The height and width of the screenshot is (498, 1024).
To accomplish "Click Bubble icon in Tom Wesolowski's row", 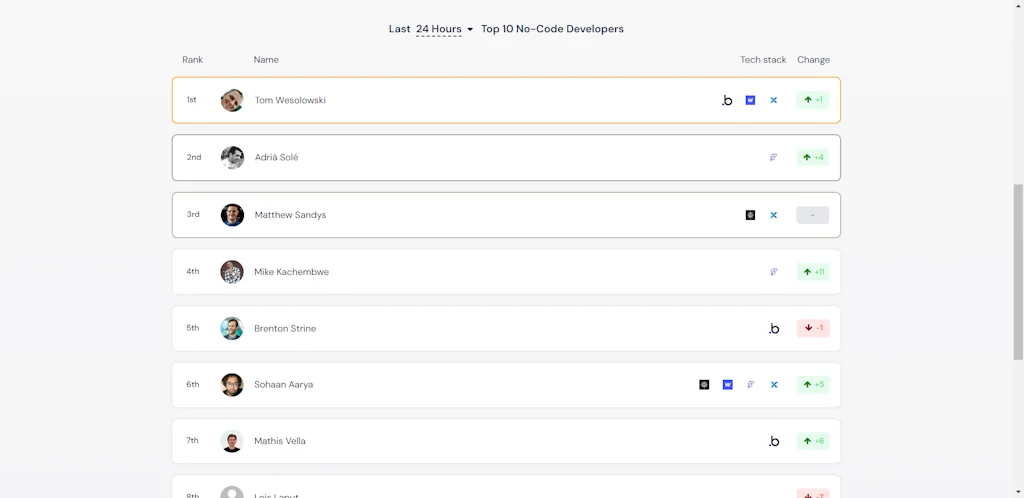I will coord(727,101).
